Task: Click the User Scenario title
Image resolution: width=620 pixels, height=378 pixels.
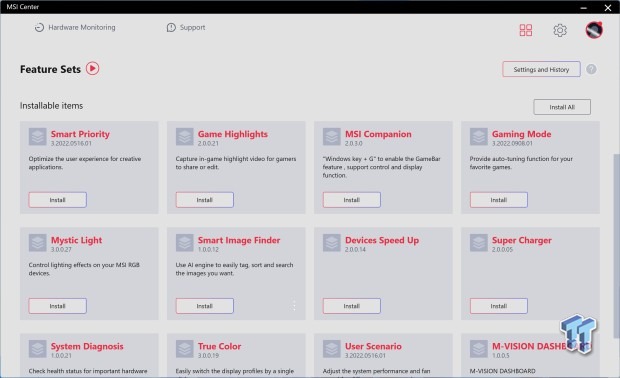Action: coord(373,346)
